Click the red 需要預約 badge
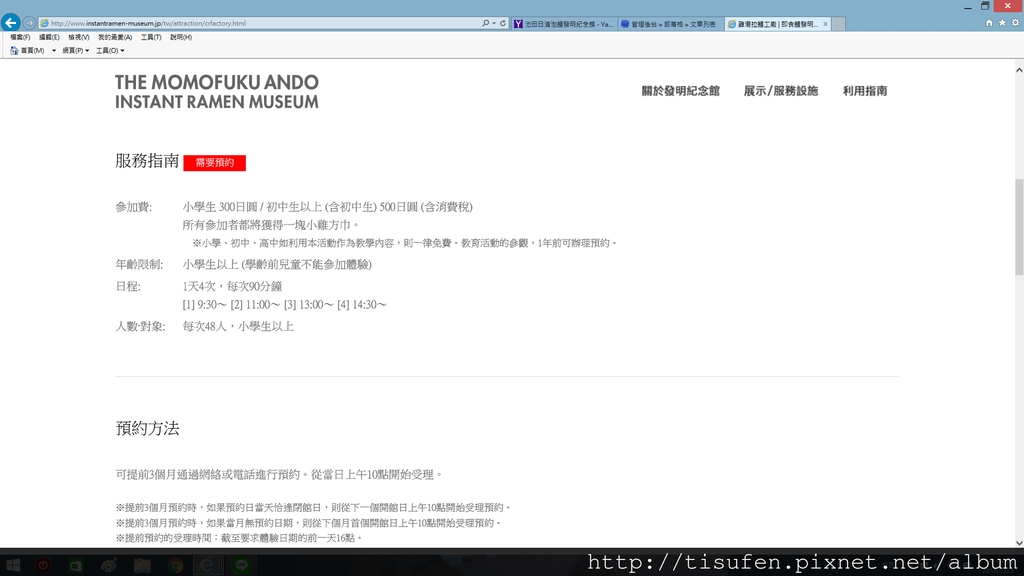This screenshot has width=1024, height=576. [x=214, y=163]
